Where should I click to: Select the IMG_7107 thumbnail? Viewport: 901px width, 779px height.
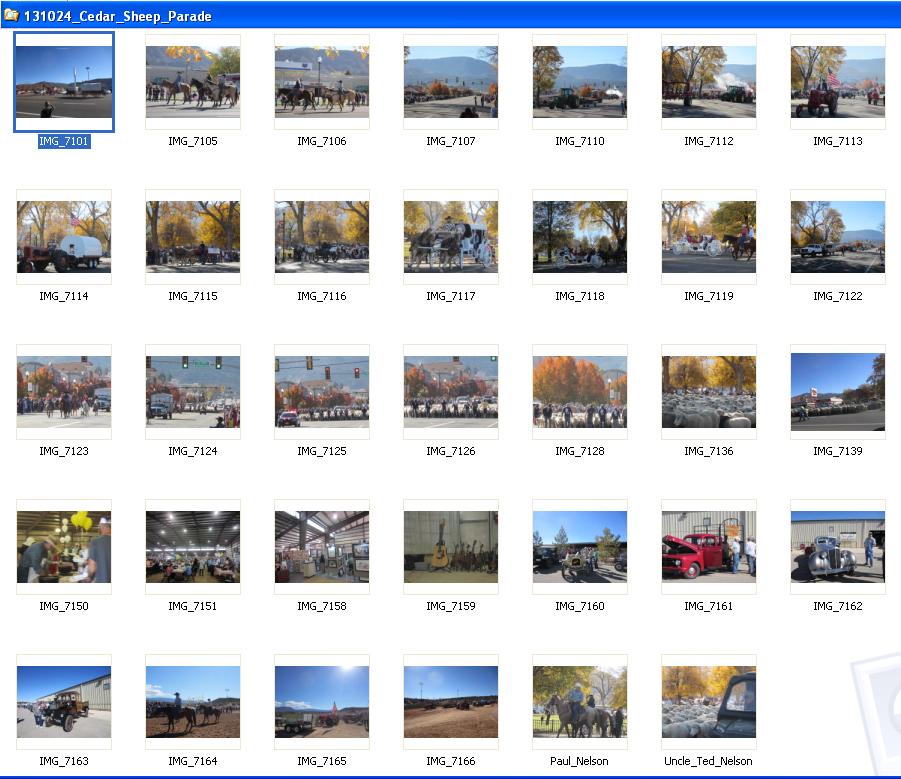pos(451,82)
